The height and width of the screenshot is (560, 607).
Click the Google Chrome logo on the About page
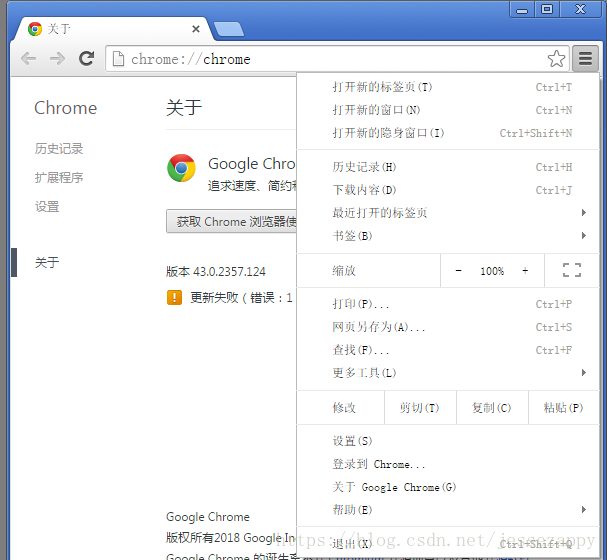point(181,168)
